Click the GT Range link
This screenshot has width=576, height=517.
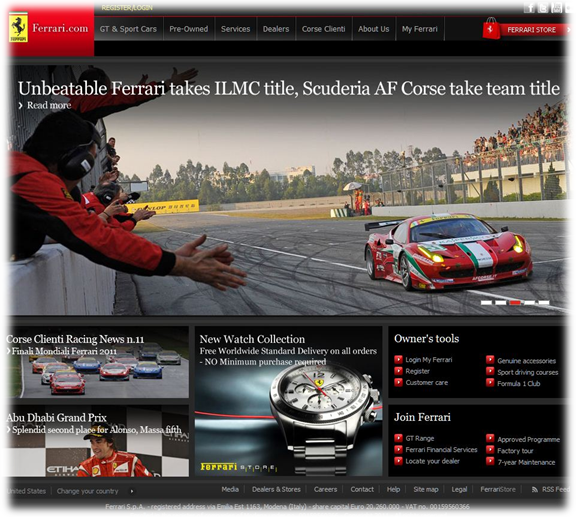click(420, 438)
